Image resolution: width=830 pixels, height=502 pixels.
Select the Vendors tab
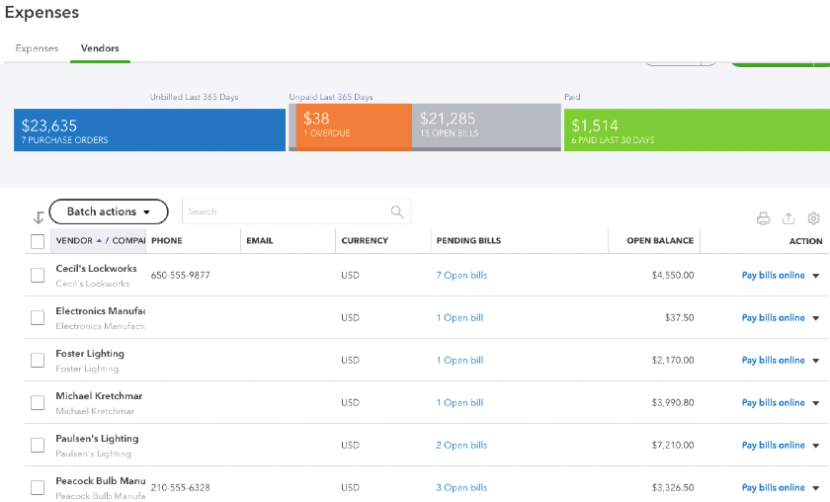tap(99, 48)
